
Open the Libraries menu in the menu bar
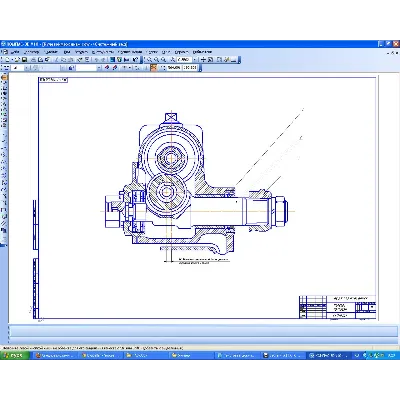202,52
